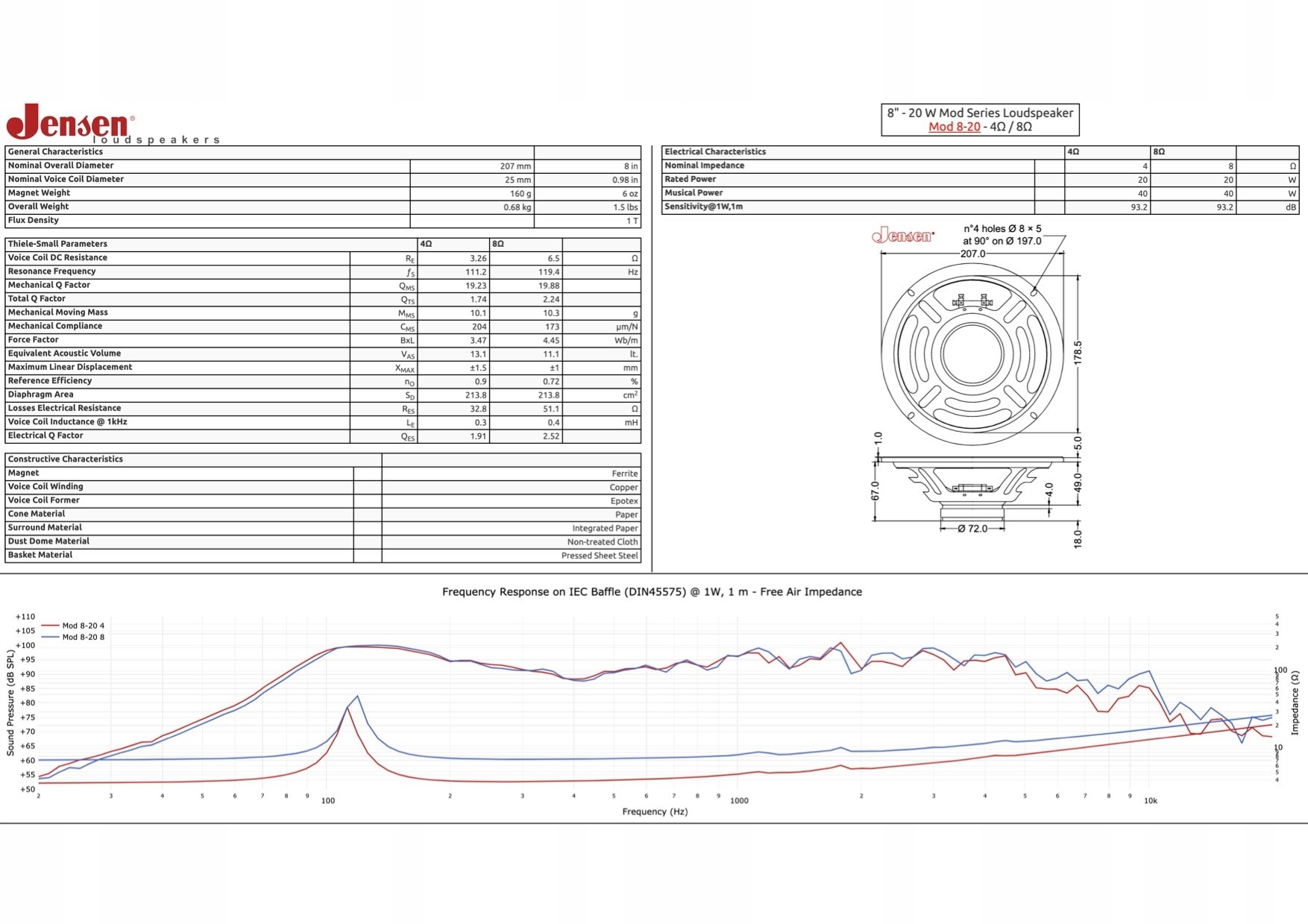Select the "Nominal Overall Diameter" row label
The width and height of the screenshot is (1308, 924).
coord(60,166)
